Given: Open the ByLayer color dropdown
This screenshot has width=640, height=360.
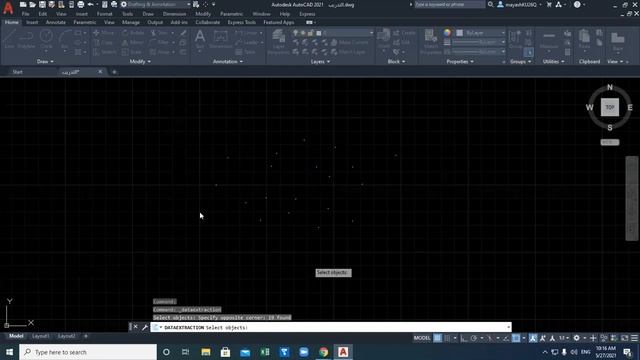Looking at the screenshot, I should (481, 33).
